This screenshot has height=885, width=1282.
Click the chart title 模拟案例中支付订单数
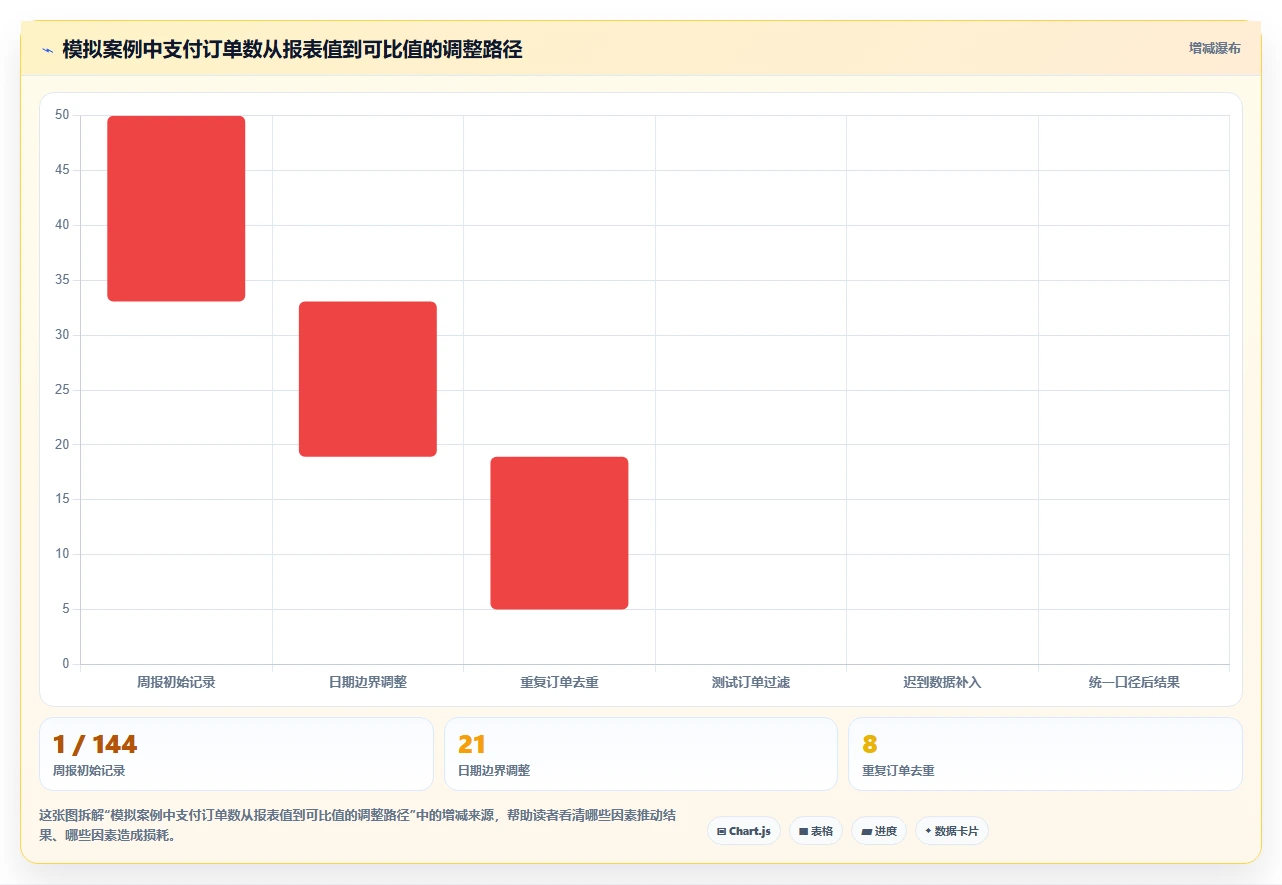pos(292,49)
